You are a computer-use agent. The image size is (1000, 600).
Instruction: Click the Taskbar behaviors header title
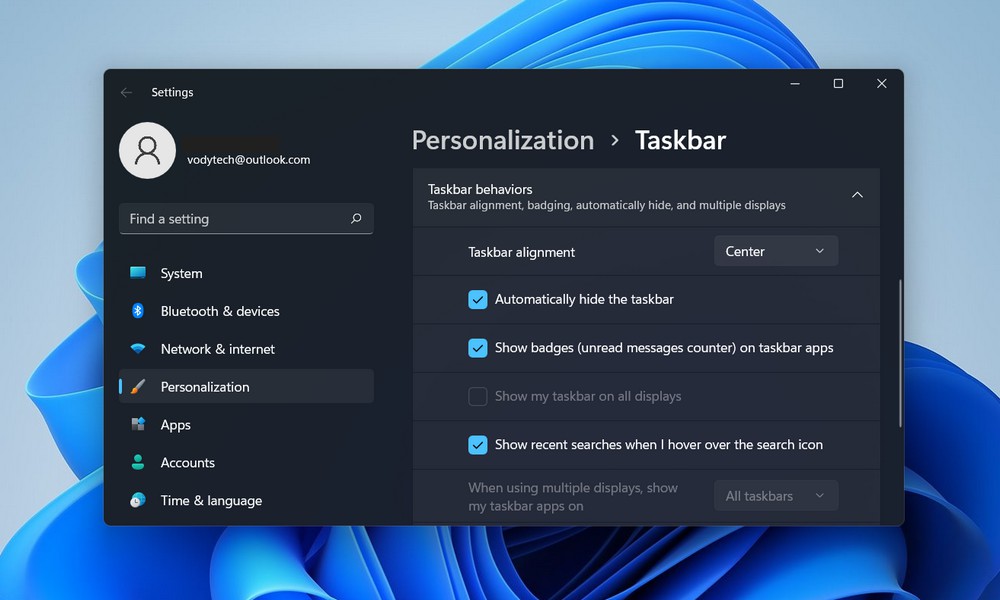click(x=480, y=189)
